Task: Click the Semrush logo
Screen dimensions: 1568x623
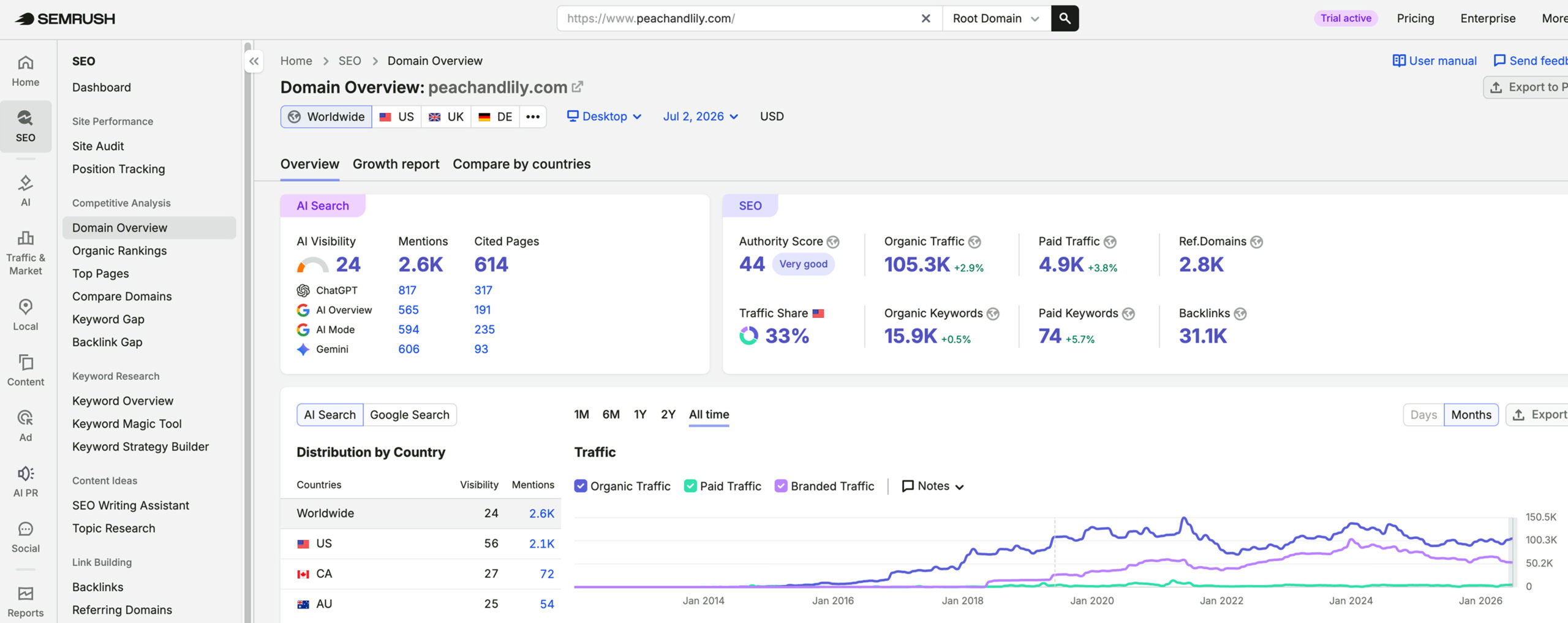Action: pos(65,18)
